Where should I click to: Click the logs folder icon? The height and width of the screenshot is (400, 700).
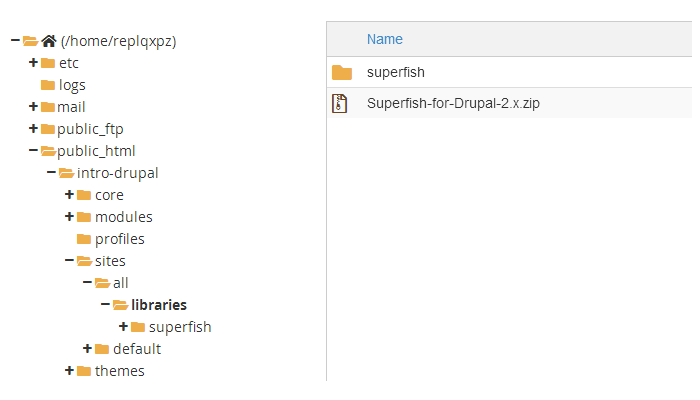click(48, 85)
